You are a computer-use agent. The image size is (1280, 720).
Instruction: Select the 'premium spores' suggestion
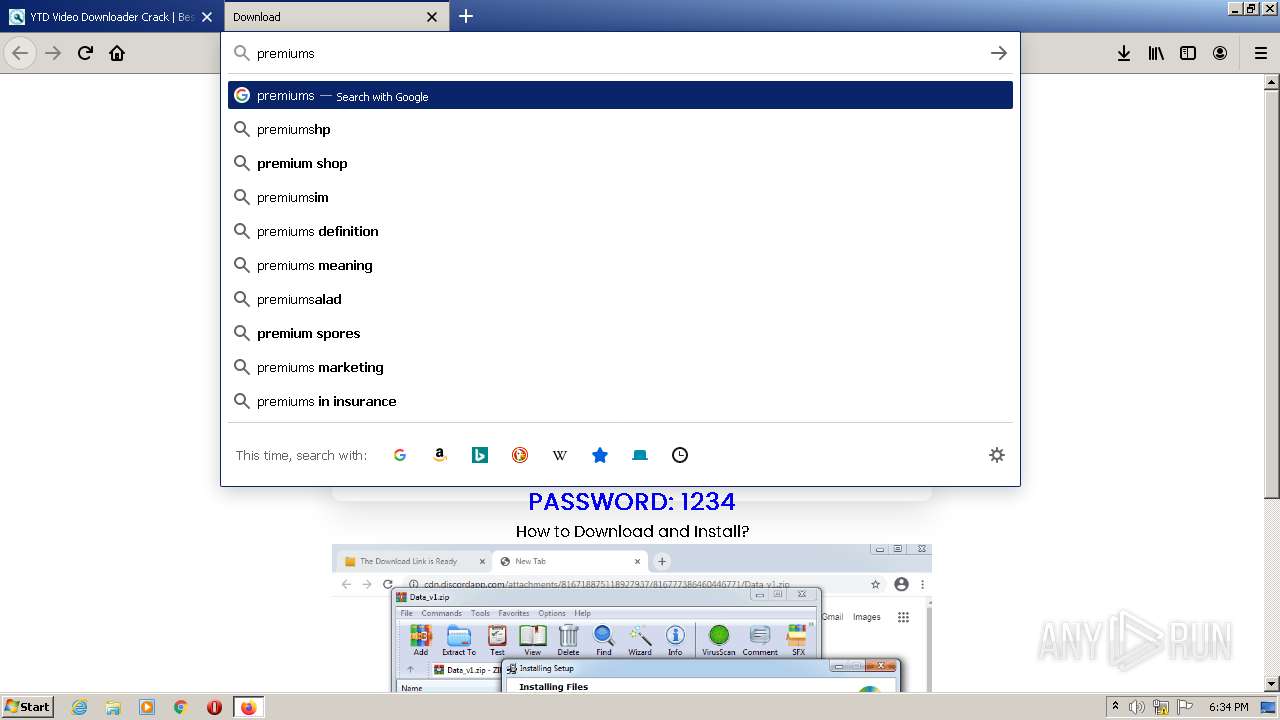click(x=620, y=333)
